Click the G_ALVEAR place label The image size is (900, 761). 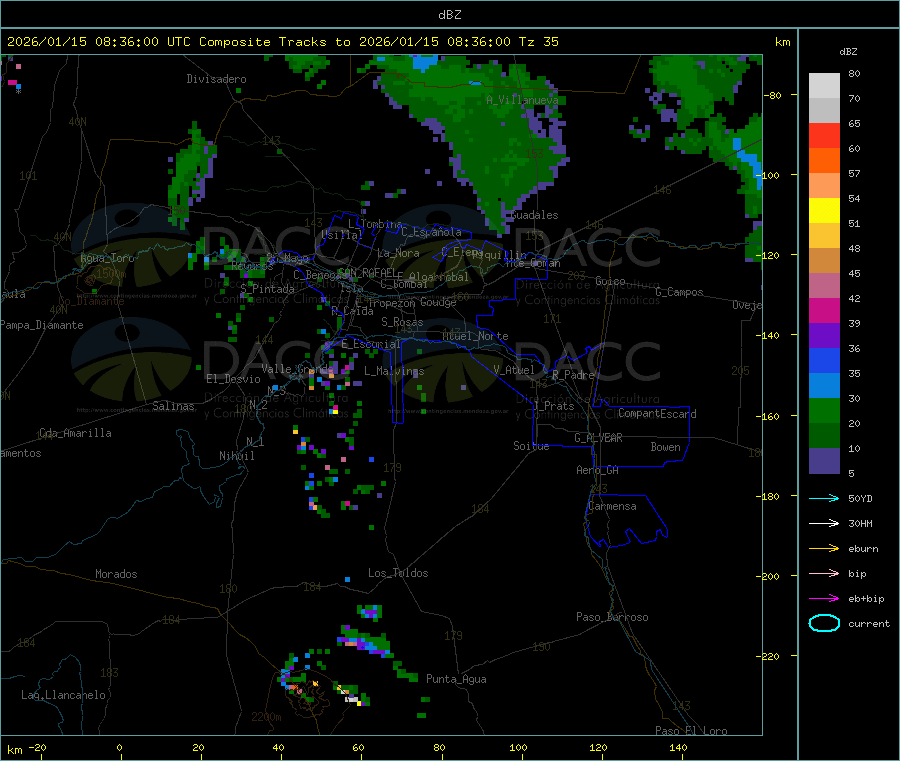(x=598, y=438)
